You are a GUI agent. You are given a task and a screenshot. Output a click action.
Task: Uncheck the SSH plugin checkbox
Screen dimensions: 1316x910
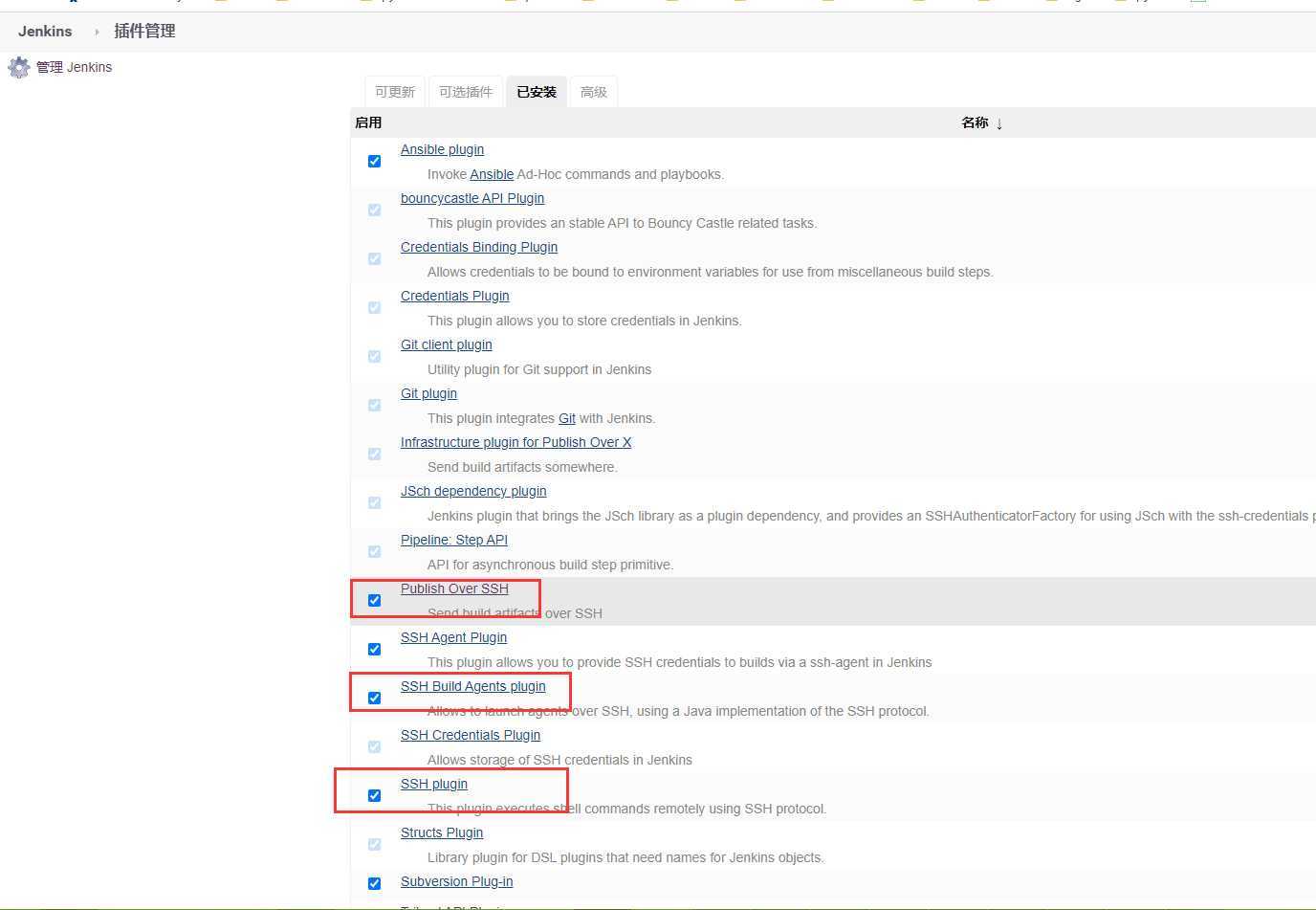375,795
